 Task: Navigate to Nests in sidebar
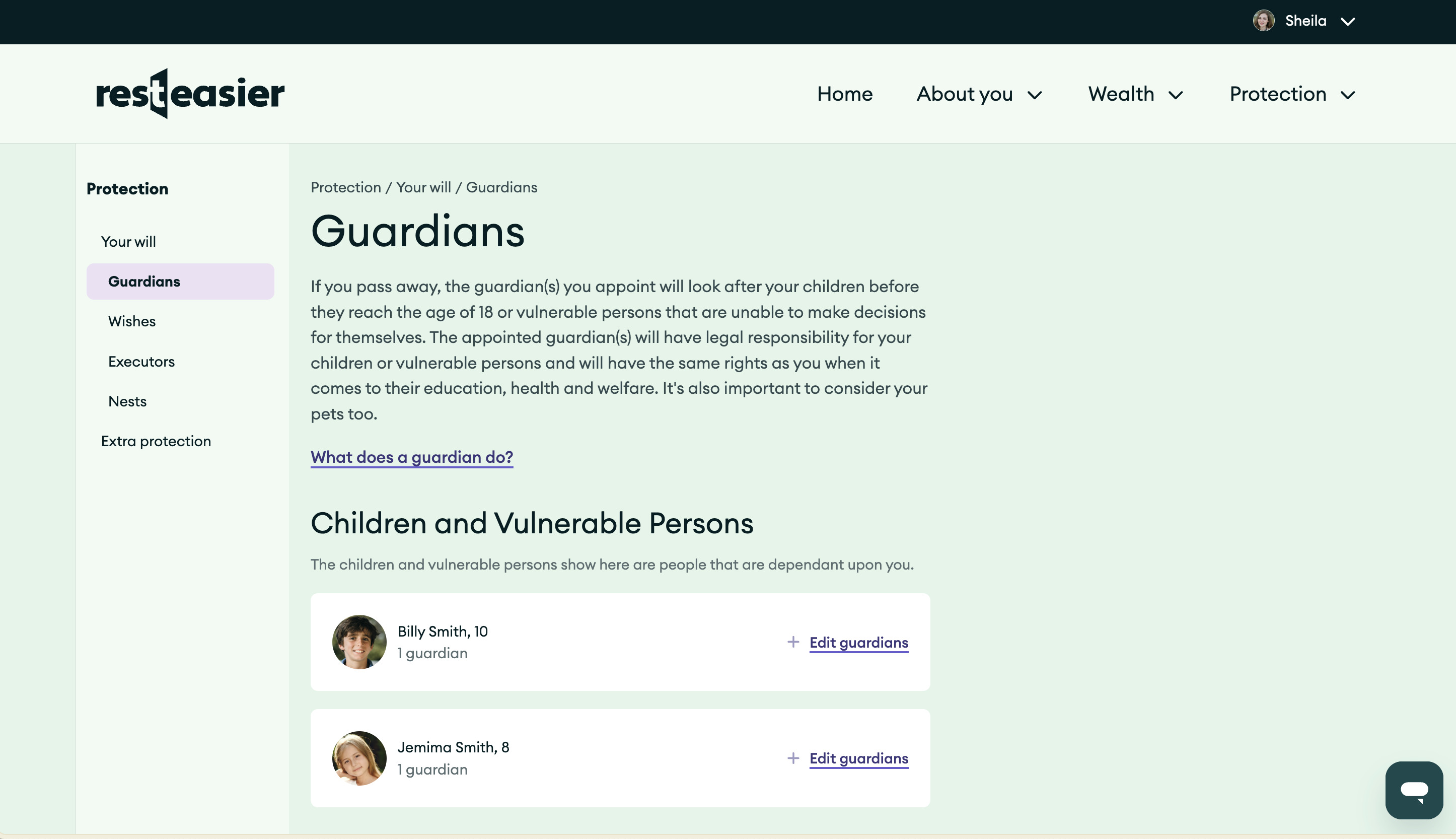(x=127, y=401)
